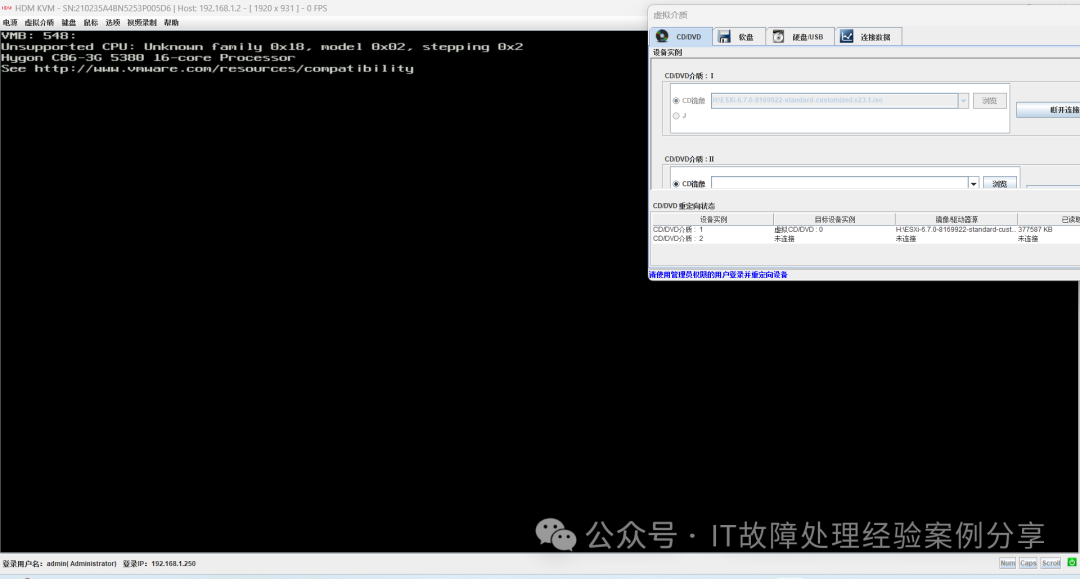This screenshot has width=1080, height=579.
Task: Click the Hygon C86-3G 5380 processor line
Action: [x=148, y=58]
